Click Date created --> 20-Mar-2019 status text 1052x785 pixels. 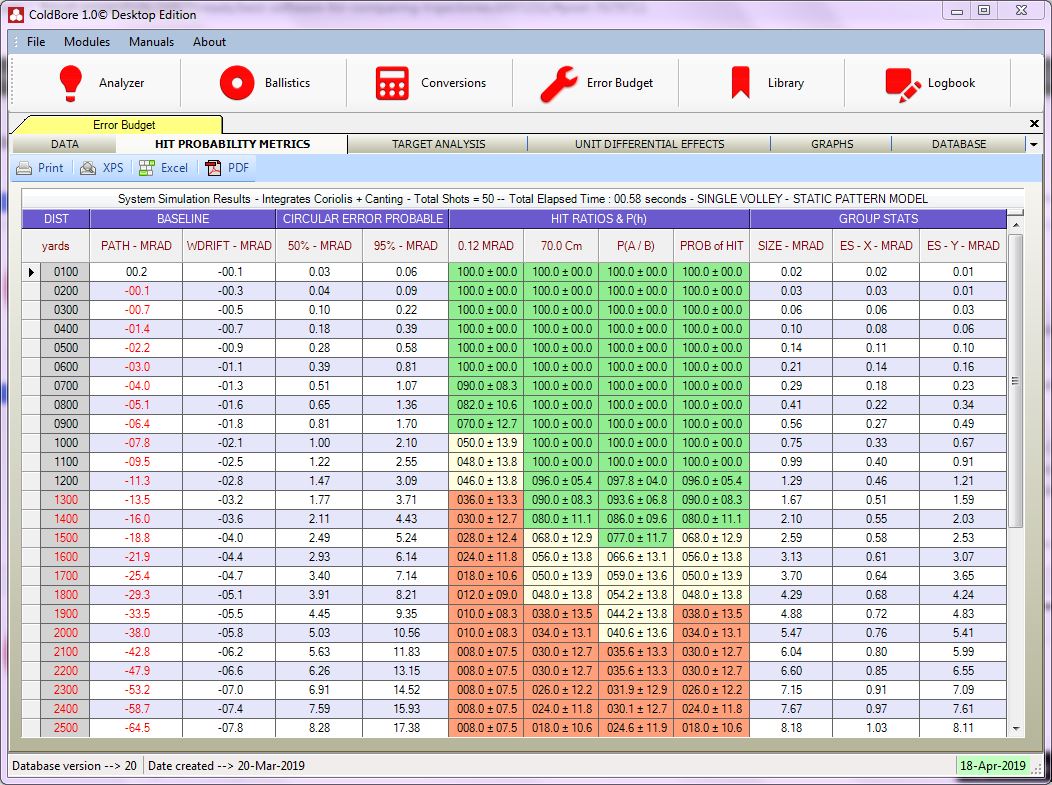pyautogui.click(x=226, y=766)
